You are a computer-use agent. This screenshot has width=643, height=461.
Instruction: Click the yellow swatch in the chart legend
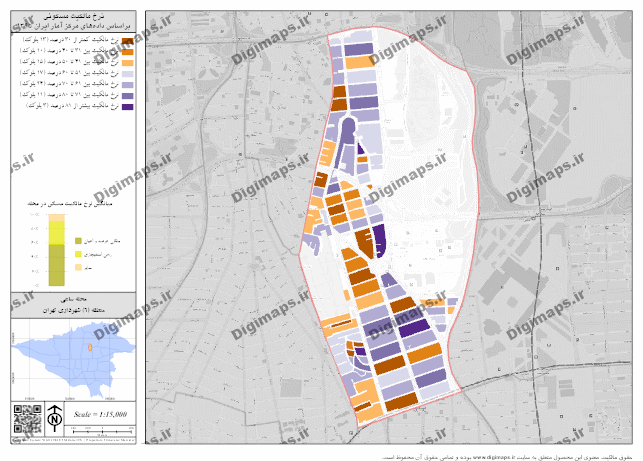[78, 254]
